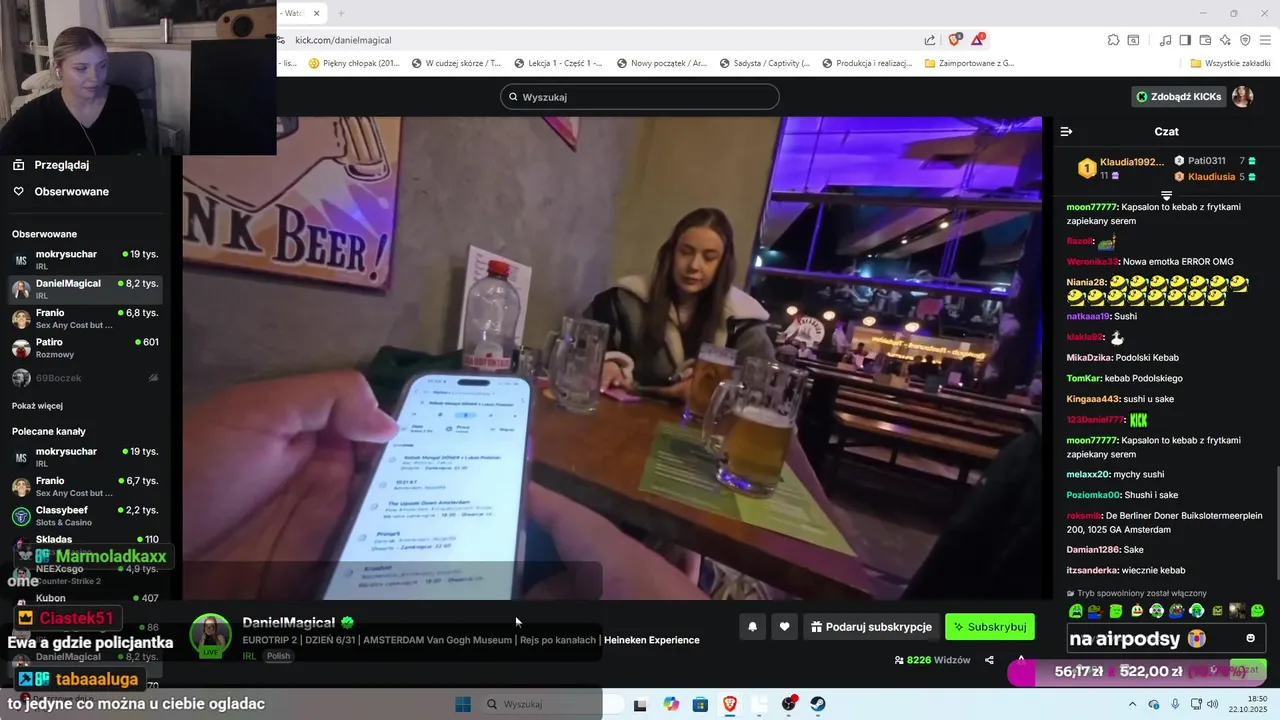Open the W cudzej skórze bookmark
The height and width of the screenshot is (720, 1280).
point(456,63)
